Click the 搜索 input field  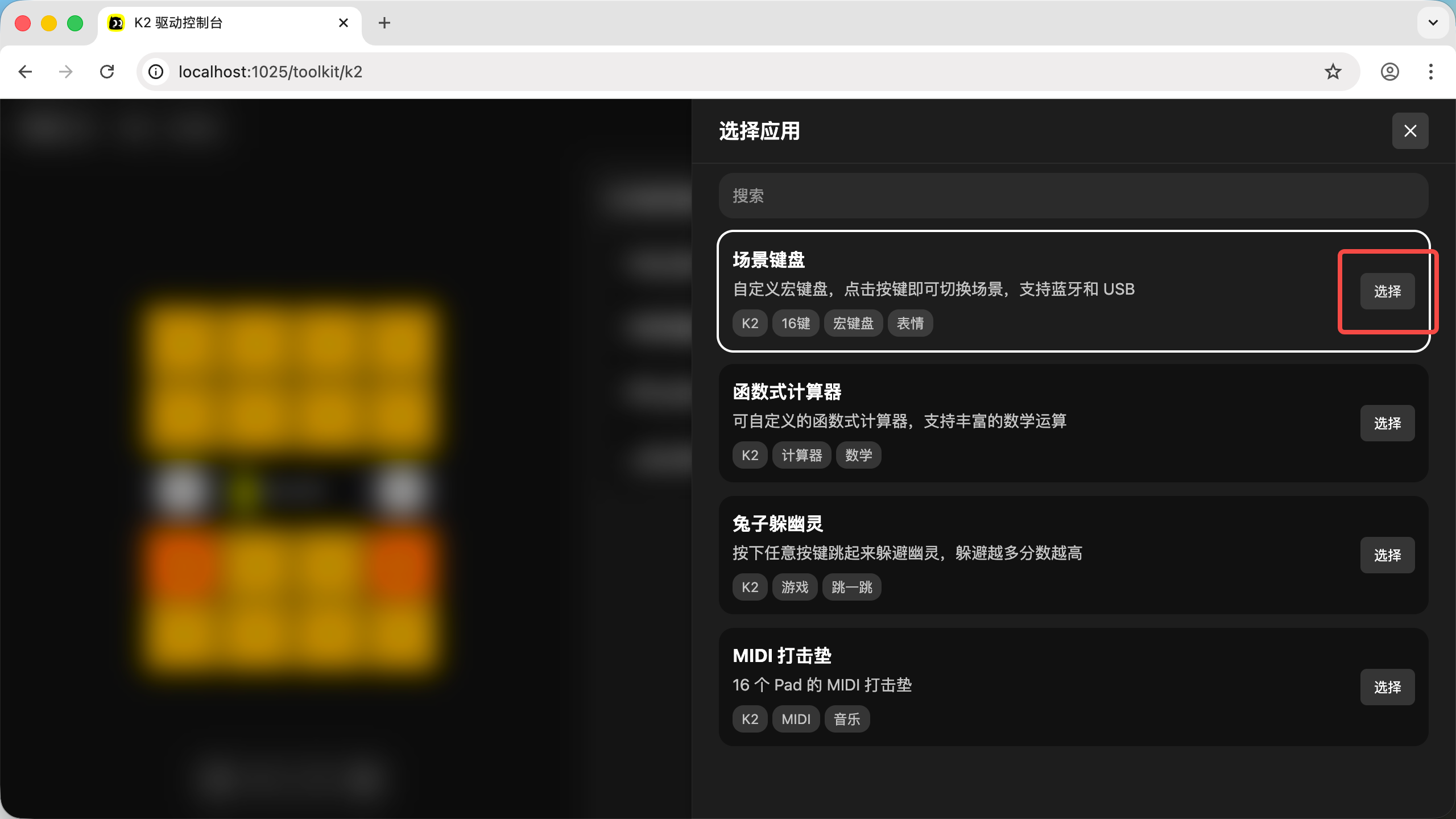pyautogui.click(x=1073, y=196)
